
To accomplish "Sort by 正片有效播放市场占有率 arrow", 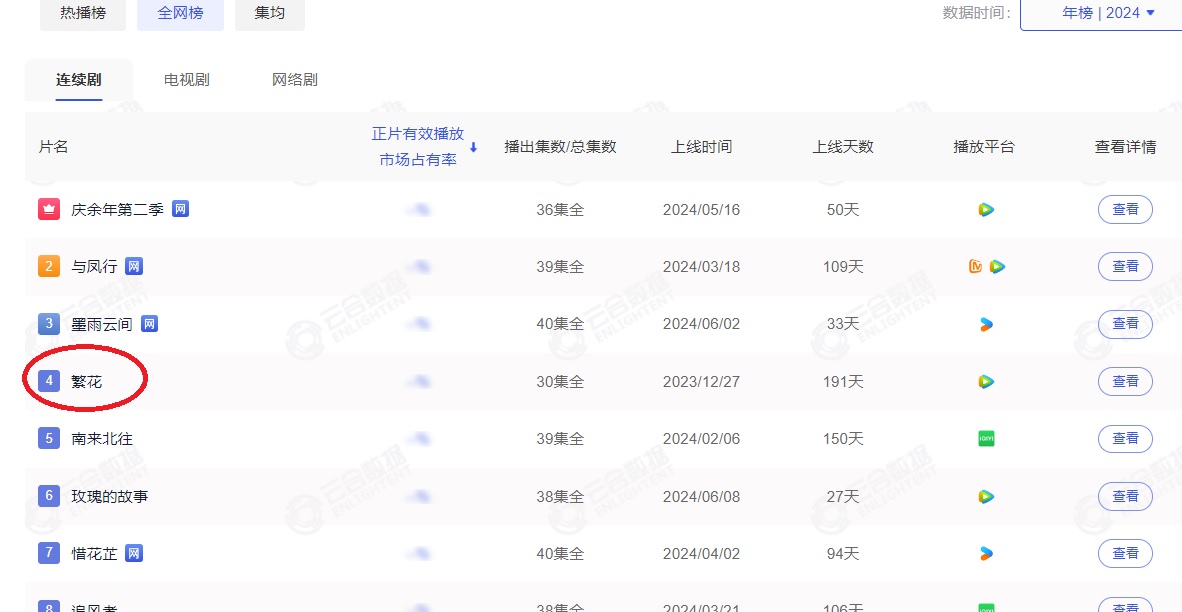I will pos(474,147).
